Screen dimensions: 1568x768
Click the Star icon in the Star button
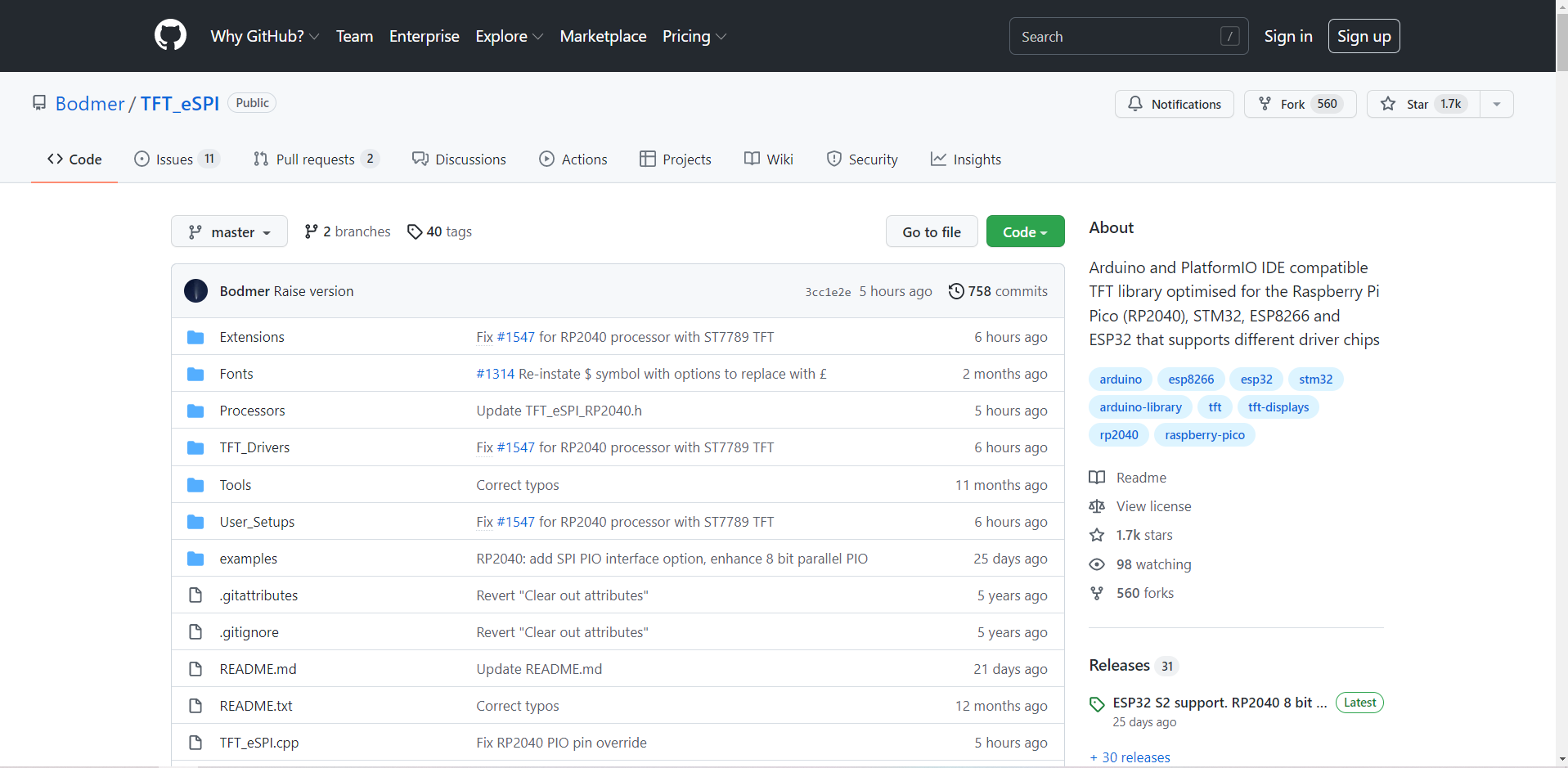[1388, 104]
